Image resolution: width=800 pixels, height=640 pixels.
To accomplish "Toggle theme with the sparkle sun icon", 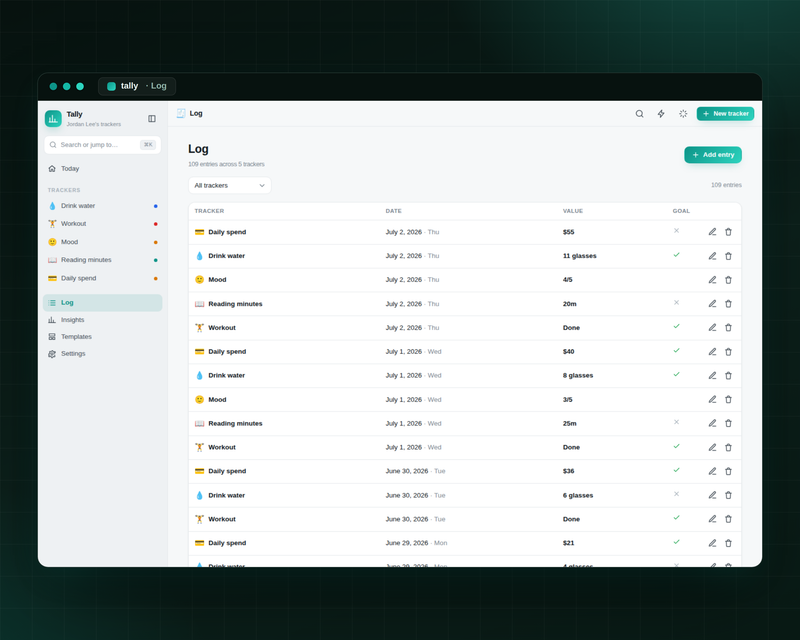I will tap(683, 114).
